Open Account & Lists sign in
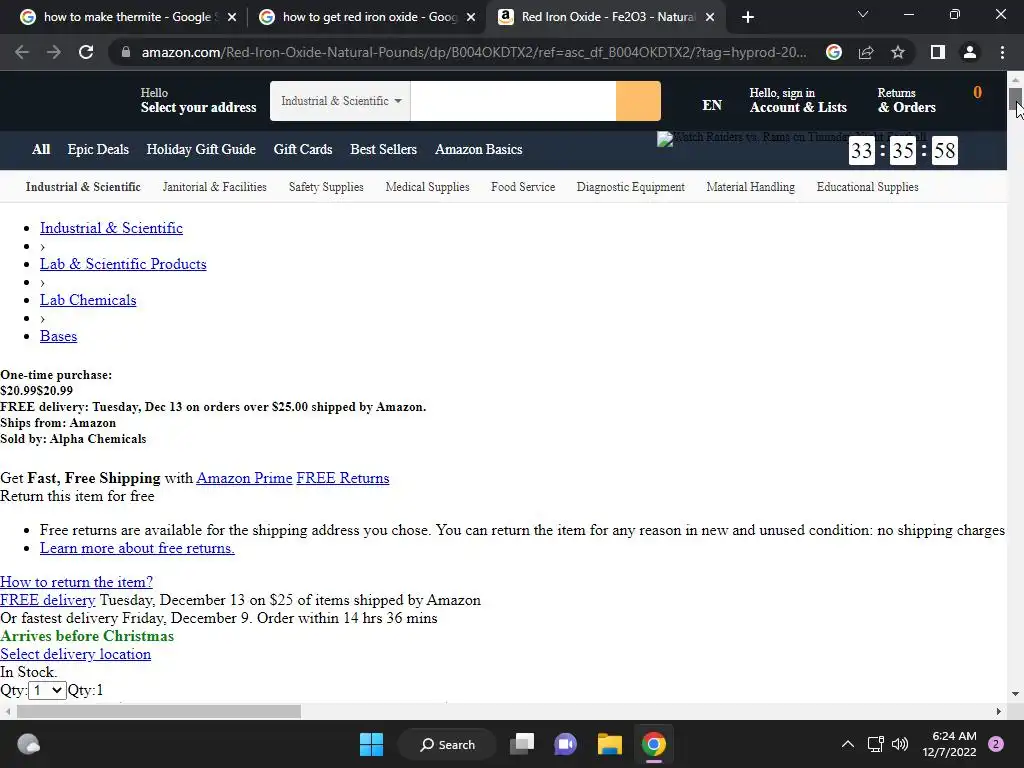Viewport: 1024px width, 768px height. point(798,101)
